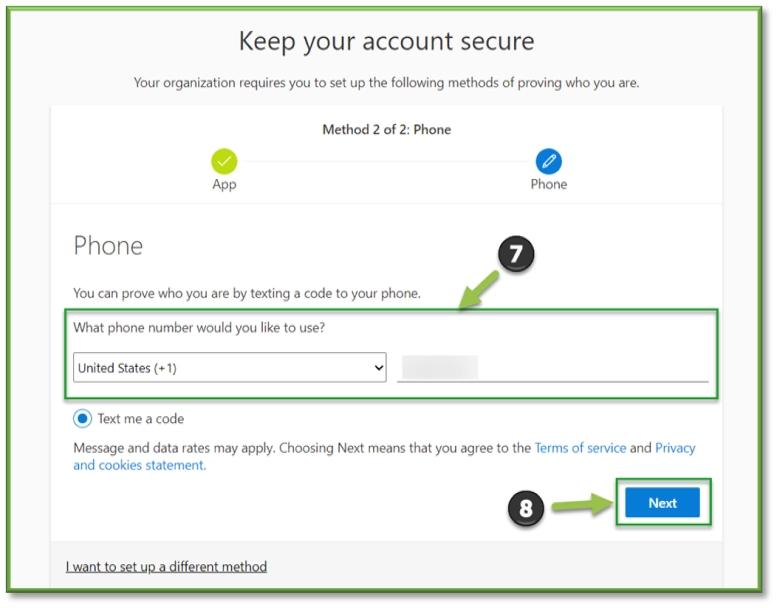
Task: Click the Text me a code label
Action: coord(141,419)
